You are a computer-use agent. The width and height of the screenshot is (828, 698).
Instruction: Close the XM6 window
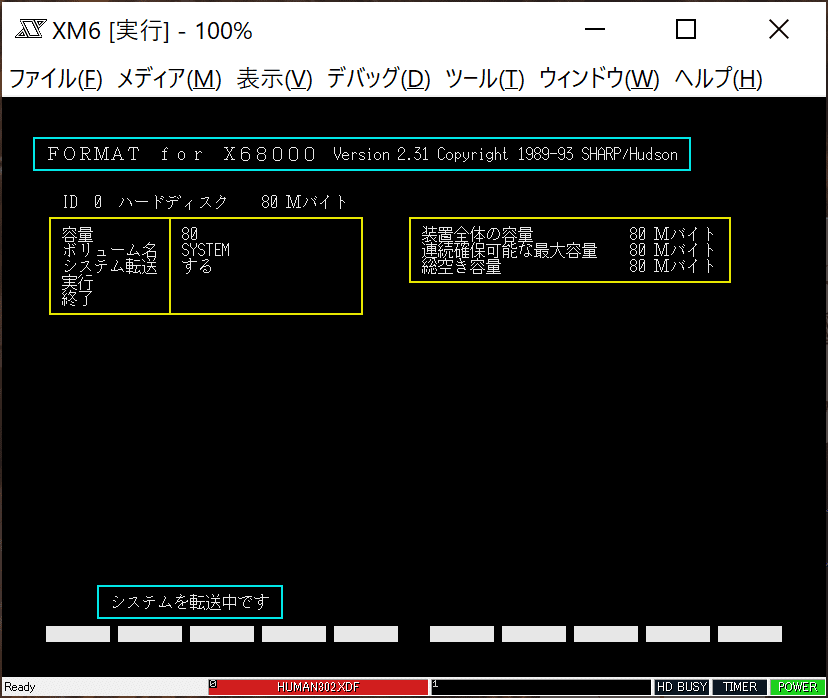click(x=778, y=30)
